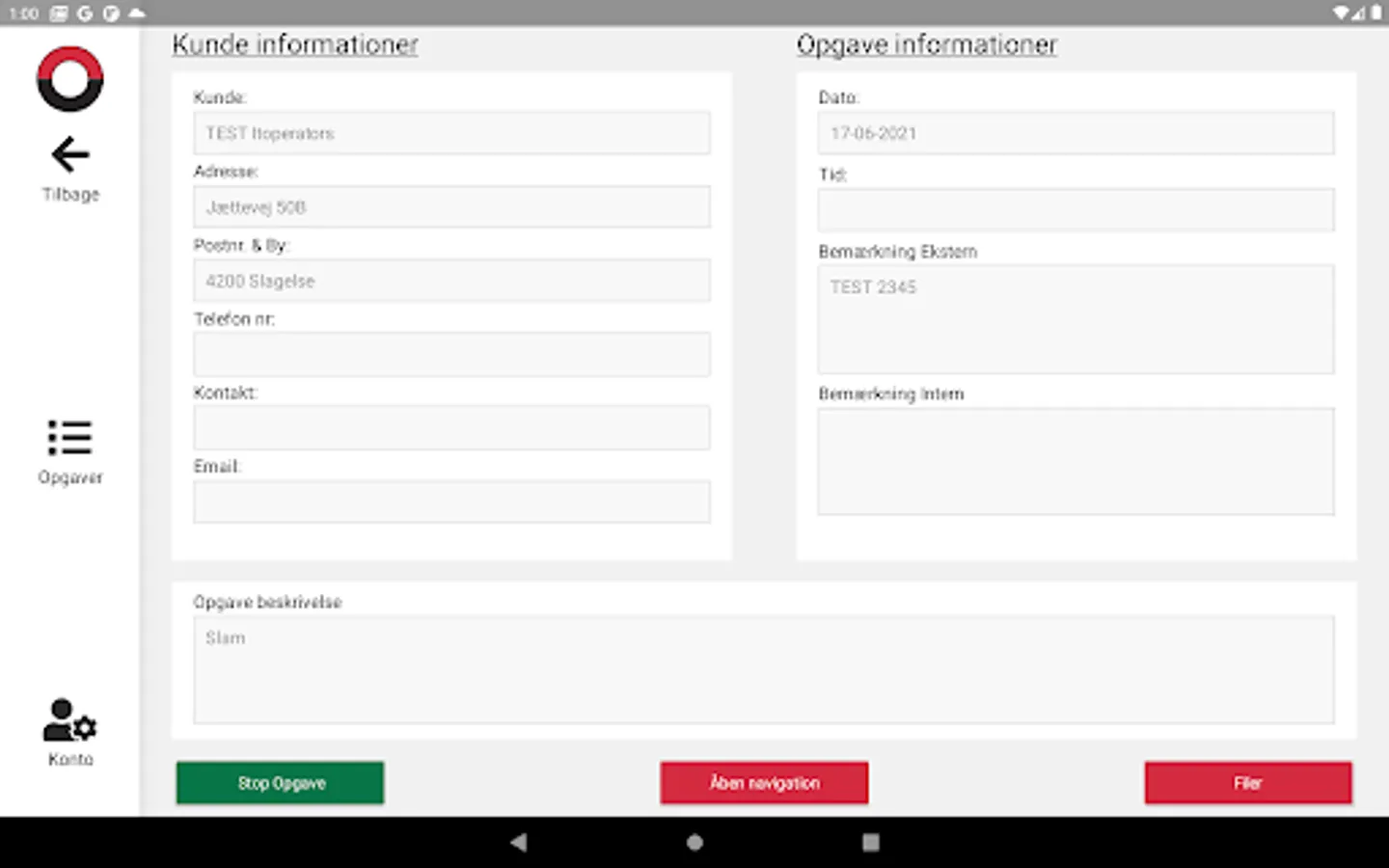Go back with the Tilbage arrow

tap(70, 169)
